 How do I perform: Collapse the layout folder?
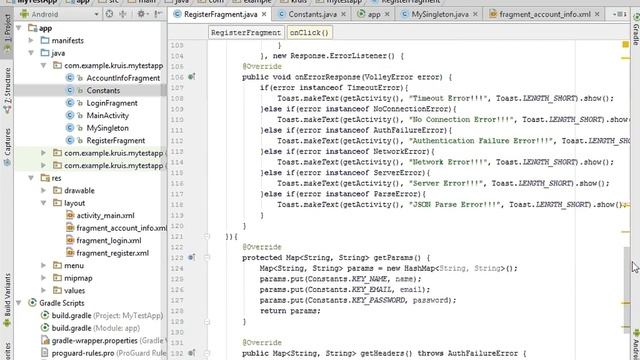click(44, 203)
